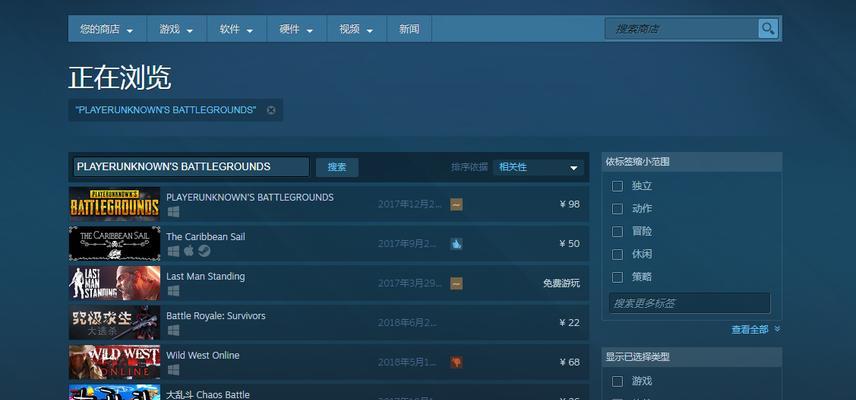Click the PUBG BATTLEGROUNDS game thumbnail
Screen dimensions: 856x400
click(x=115, y=204)
